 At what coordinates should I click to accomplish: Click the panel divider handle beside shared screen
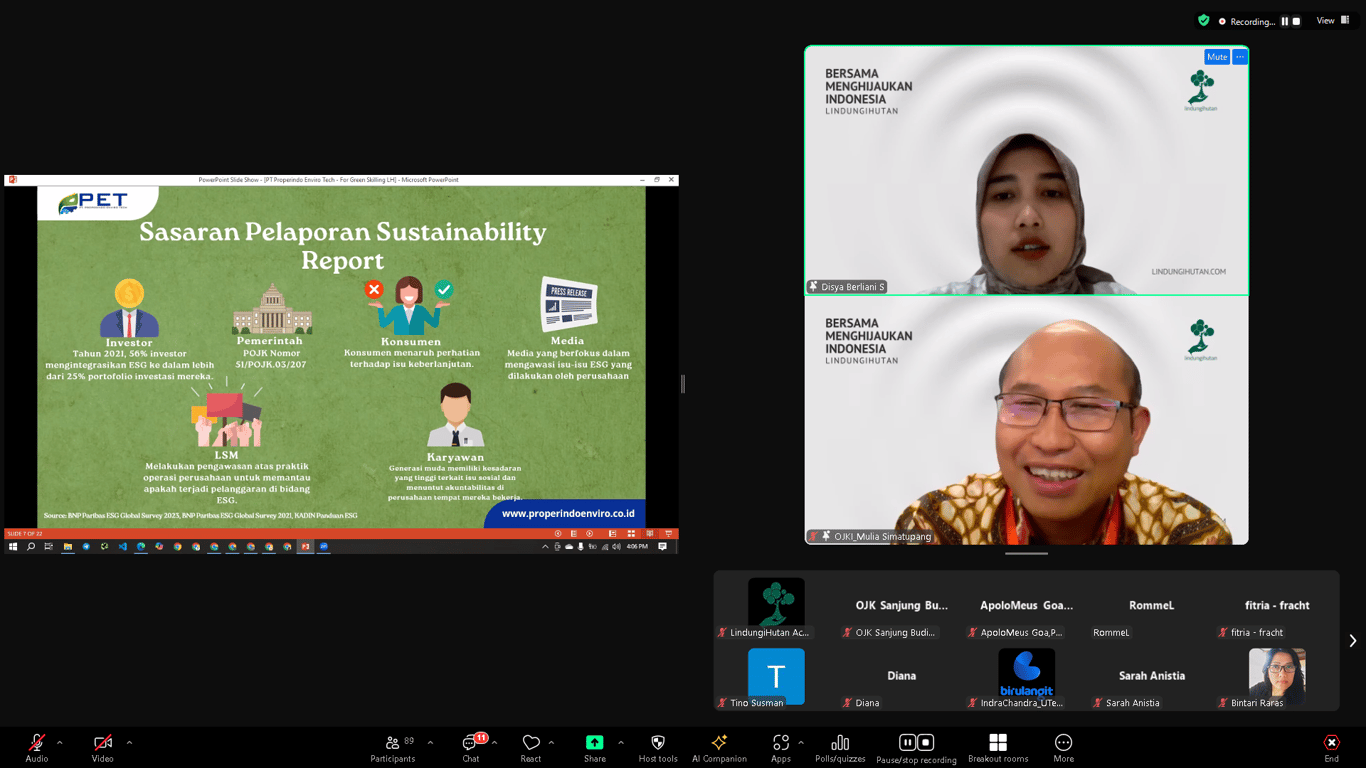click(683, 384)
